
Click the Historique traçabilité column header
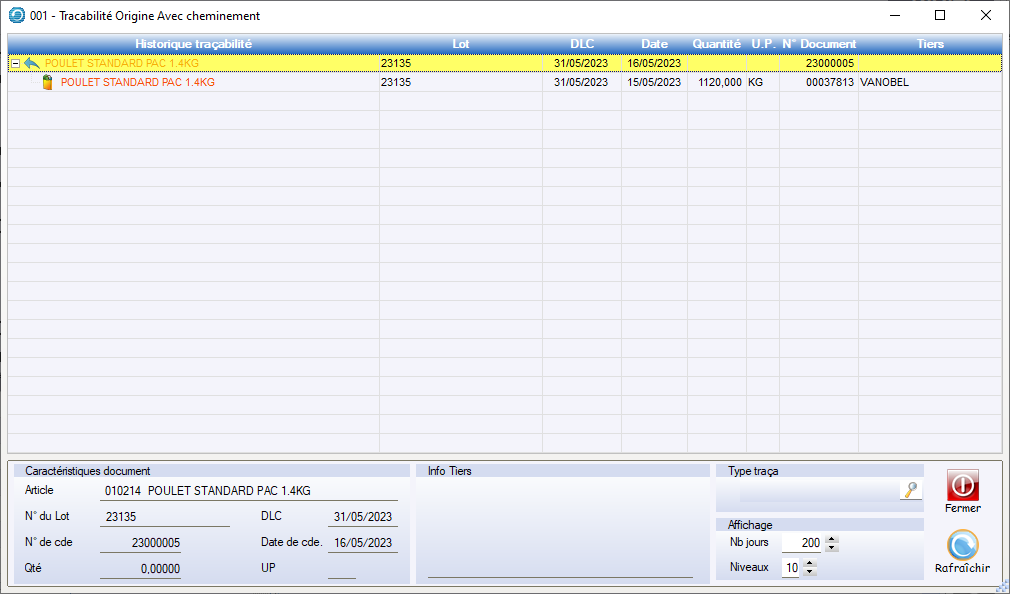193,44
